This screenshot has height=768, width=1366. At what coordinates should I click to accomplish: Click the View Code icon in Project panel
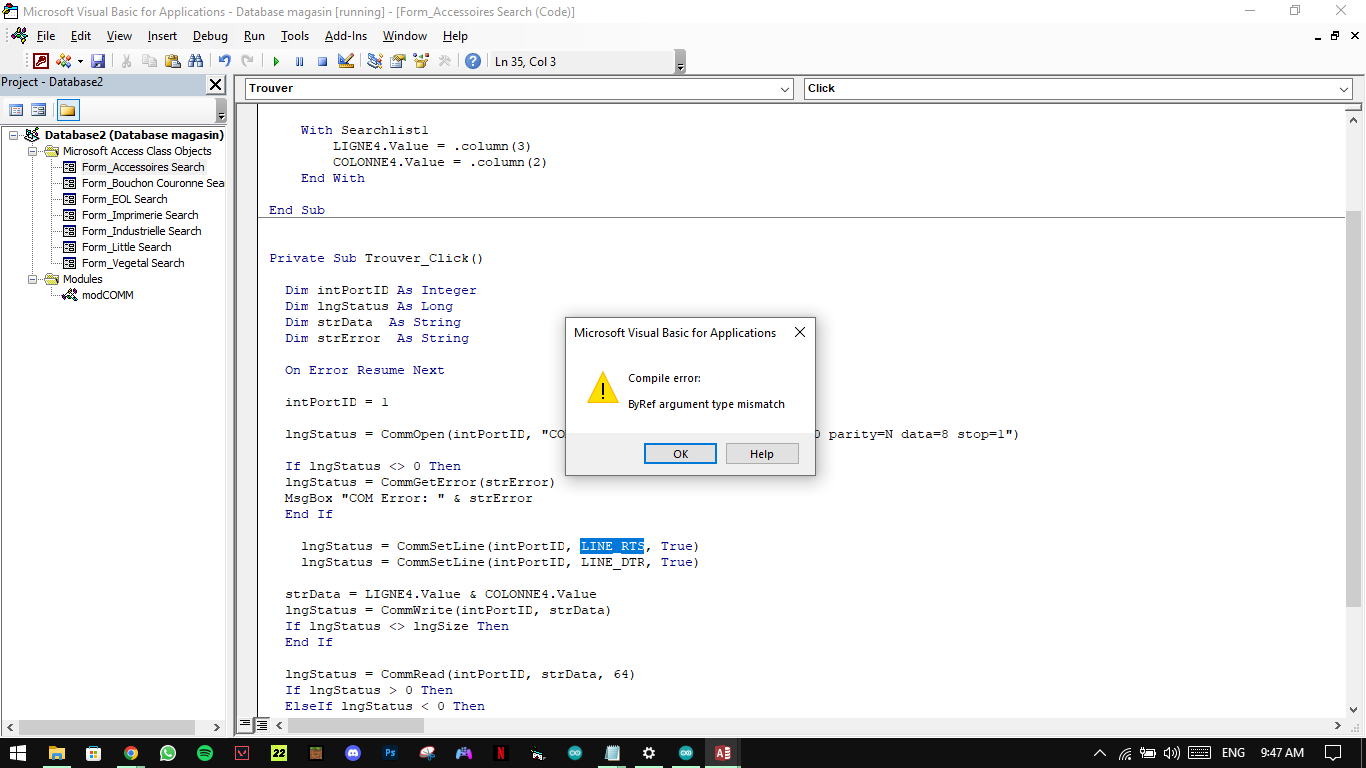pos(16,110)
